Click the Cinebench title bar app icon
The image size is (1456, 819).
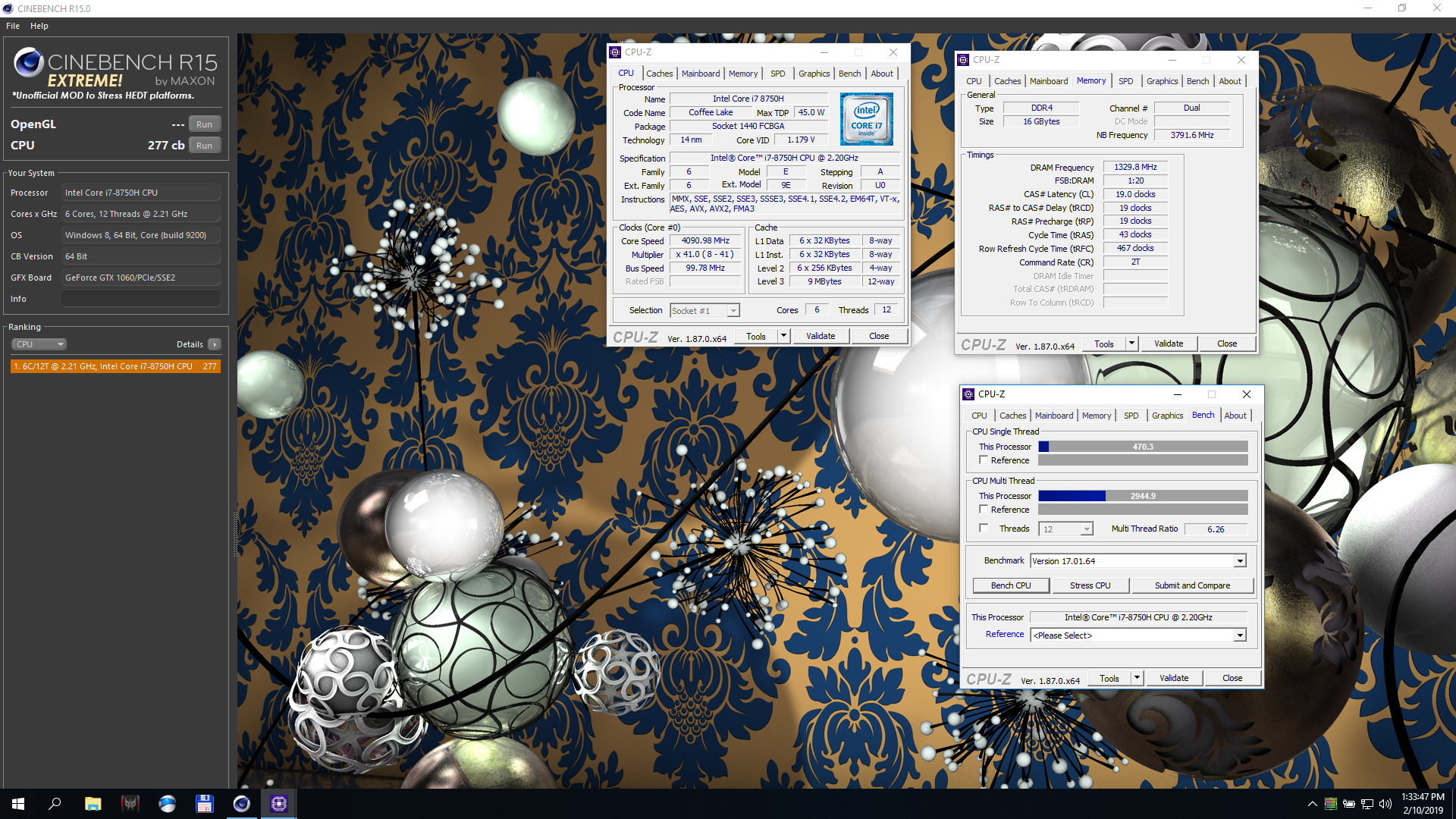[x=8, y=8]
